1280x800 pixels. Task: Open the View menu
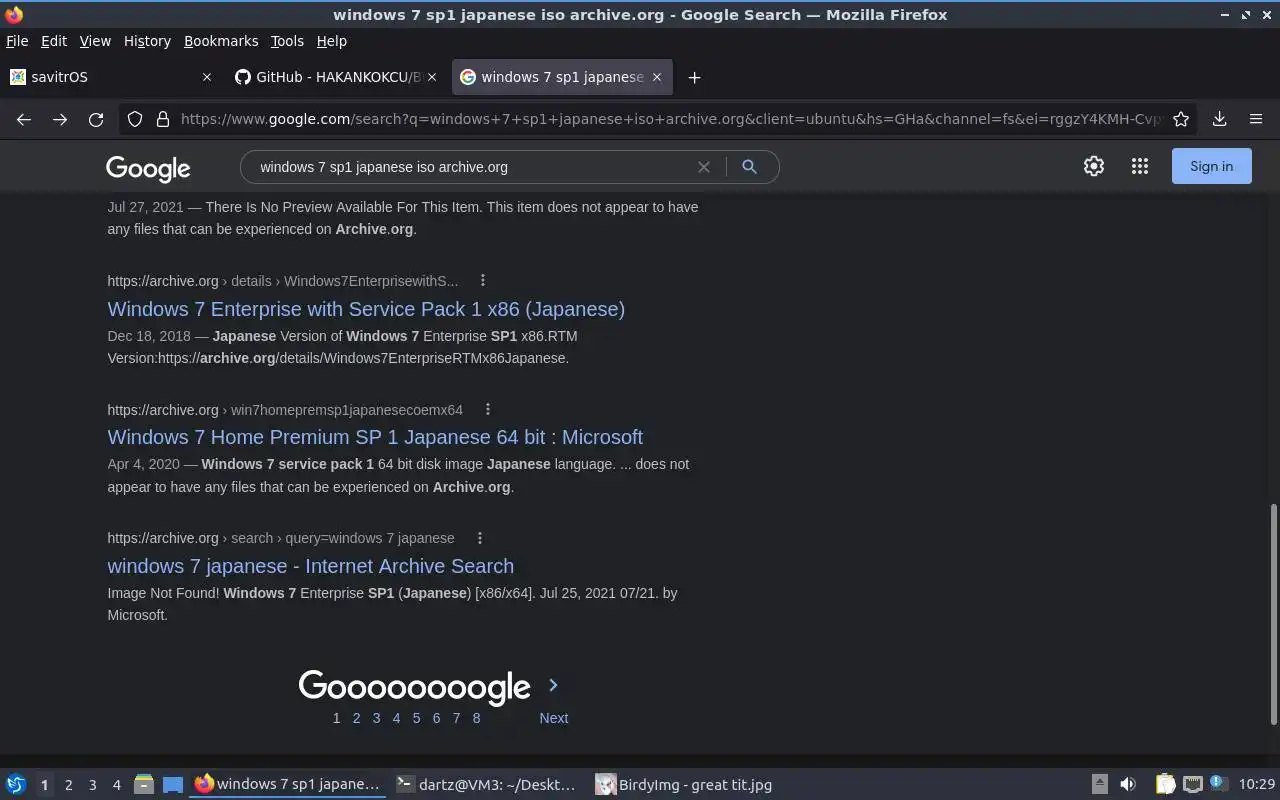point(95,41)
